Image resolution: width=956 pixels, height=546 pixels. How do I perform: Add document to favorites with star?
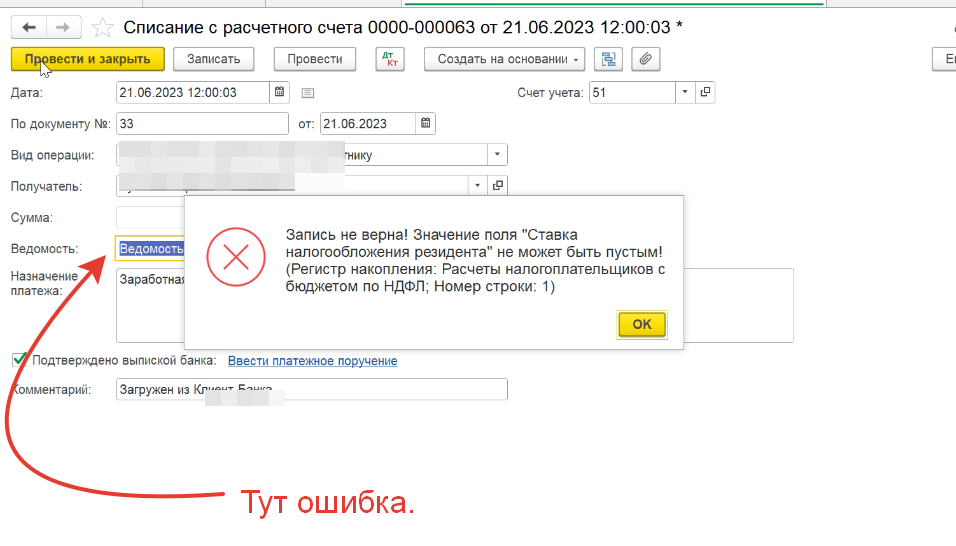[101, 27]
